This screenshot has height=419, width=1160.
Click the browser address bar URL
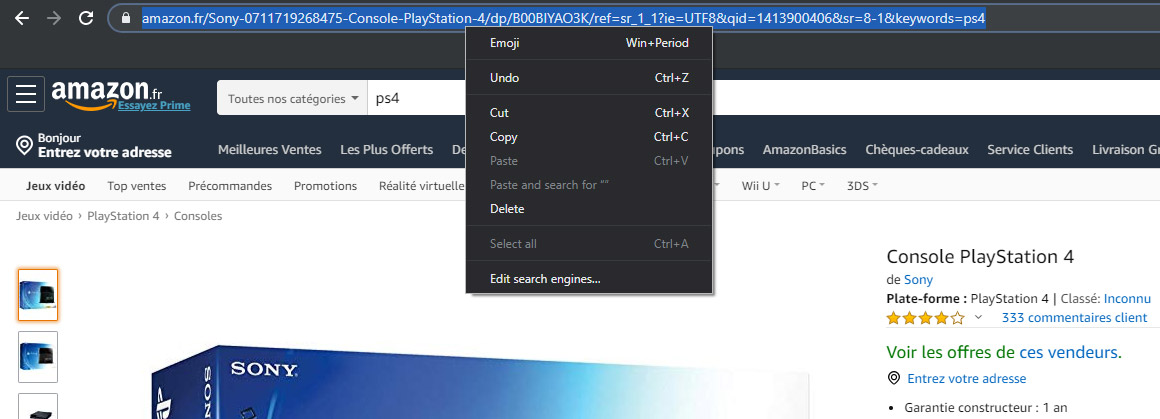[x=564, y=18]
